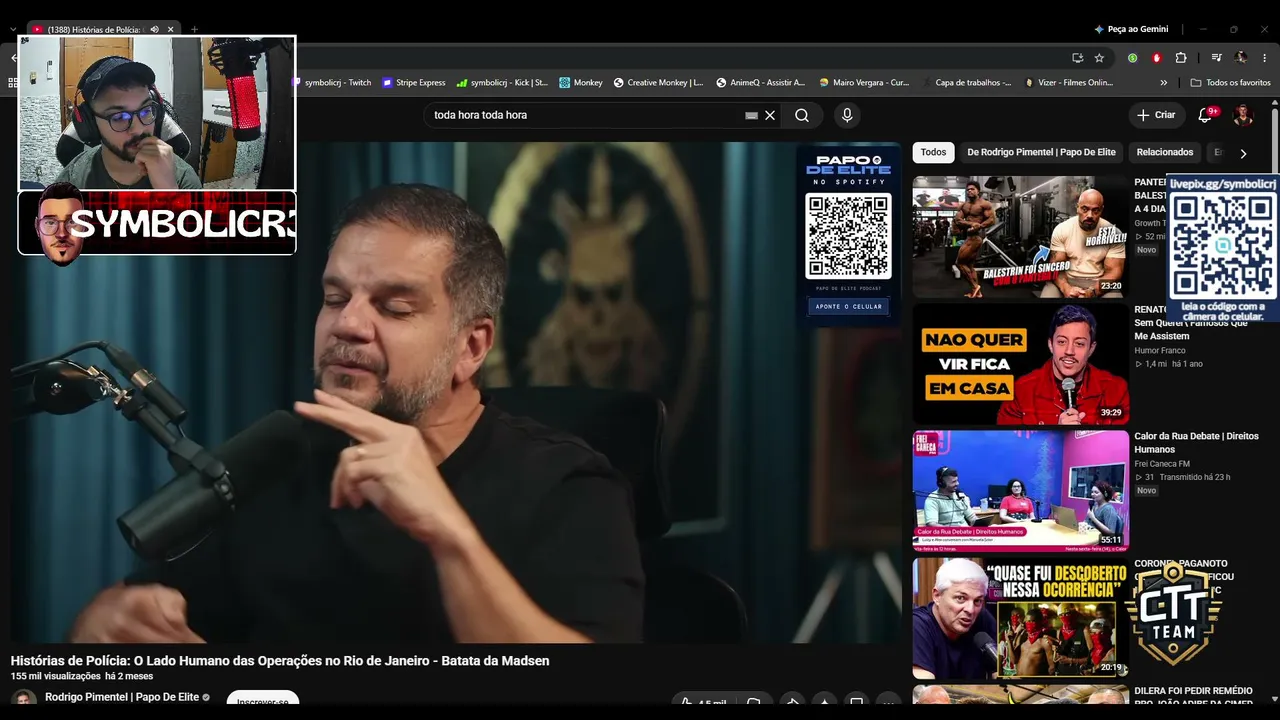Click the SYMBOLICRJ streamer name banner

[157, 223]
